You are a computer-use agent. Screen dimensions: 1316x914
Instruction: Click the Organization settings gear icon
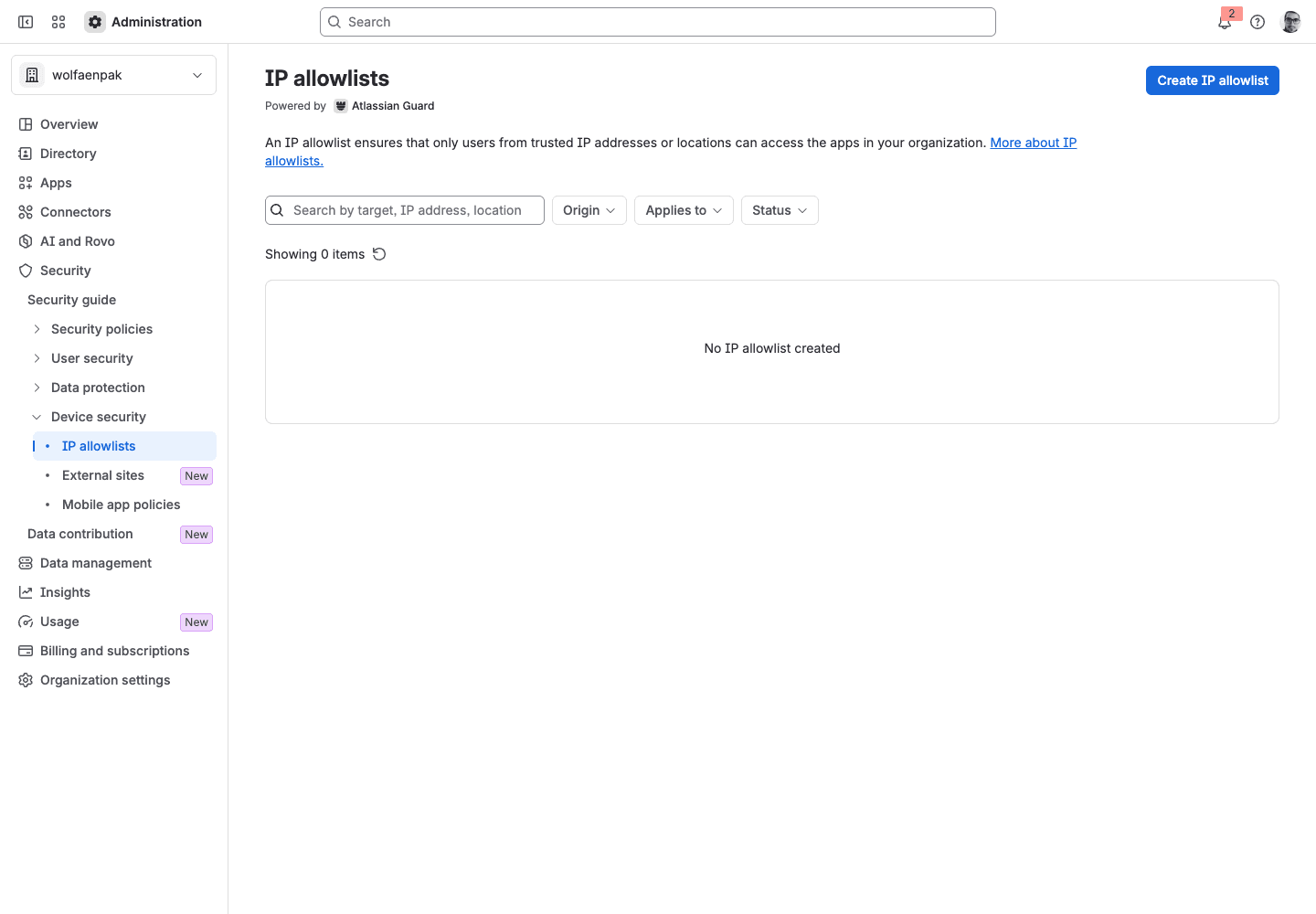coord(26,680)
